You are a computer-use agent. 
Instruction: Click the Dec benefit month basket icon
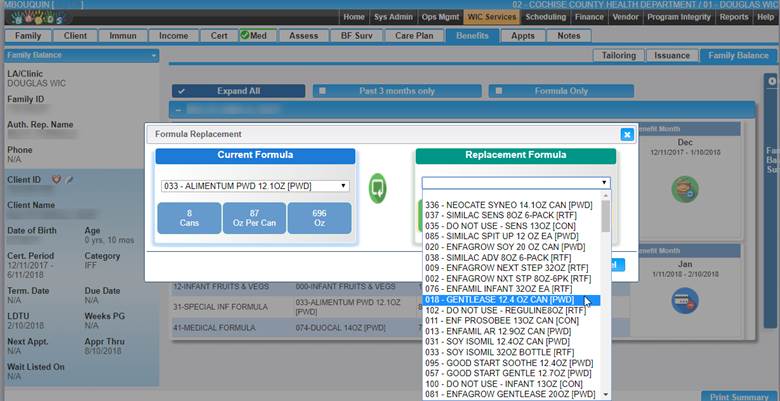(x=685, y=189)
